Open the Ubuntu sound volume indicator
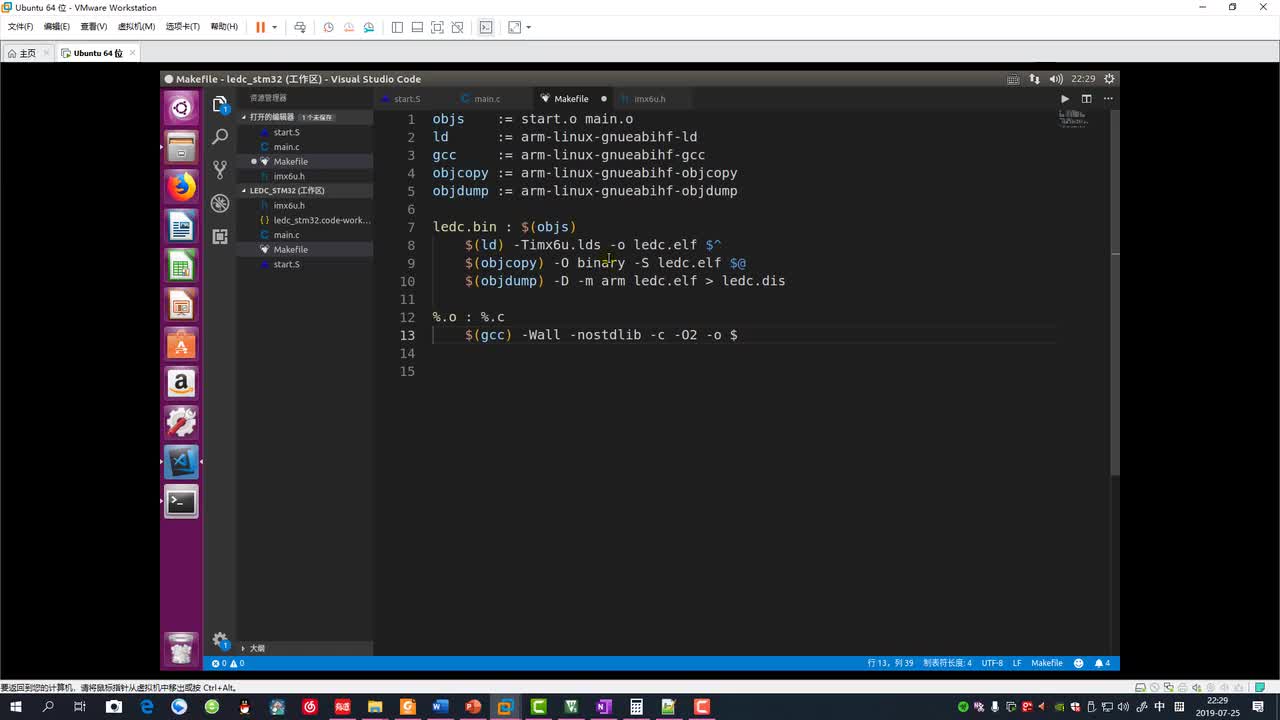The image size is (1280, 720). 1056,79
